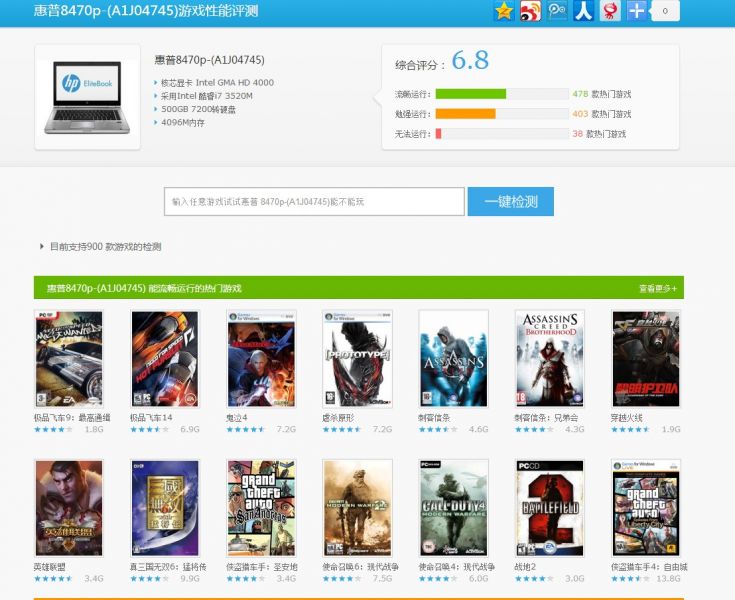Click star rating under 英雄联盟

coord(53,578)
